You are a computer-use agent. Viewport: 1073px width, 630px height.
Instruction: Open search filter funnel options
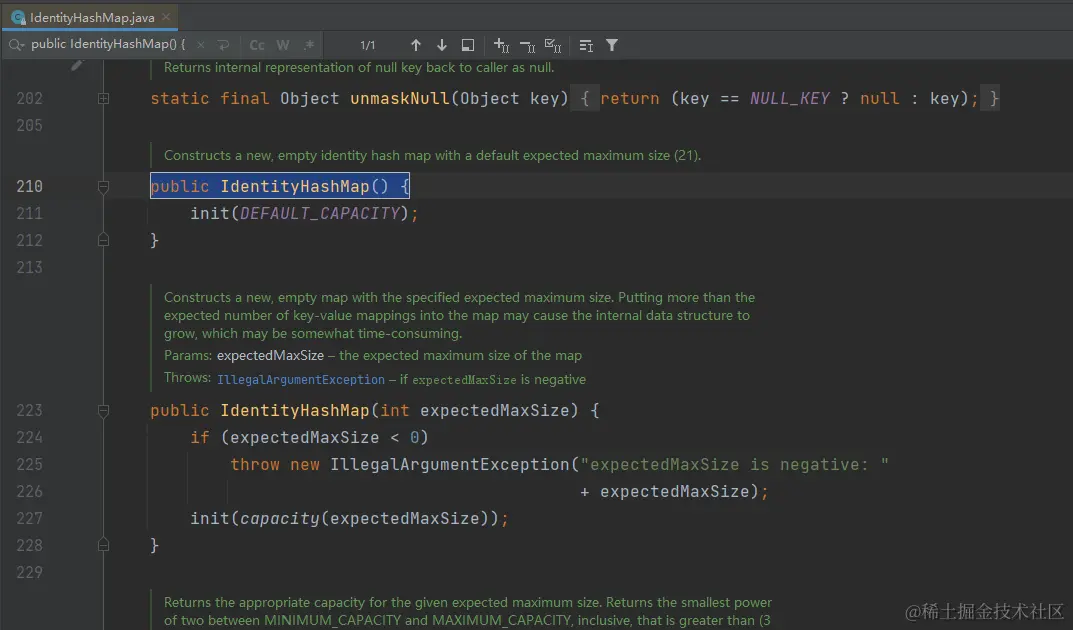point(612,45)
